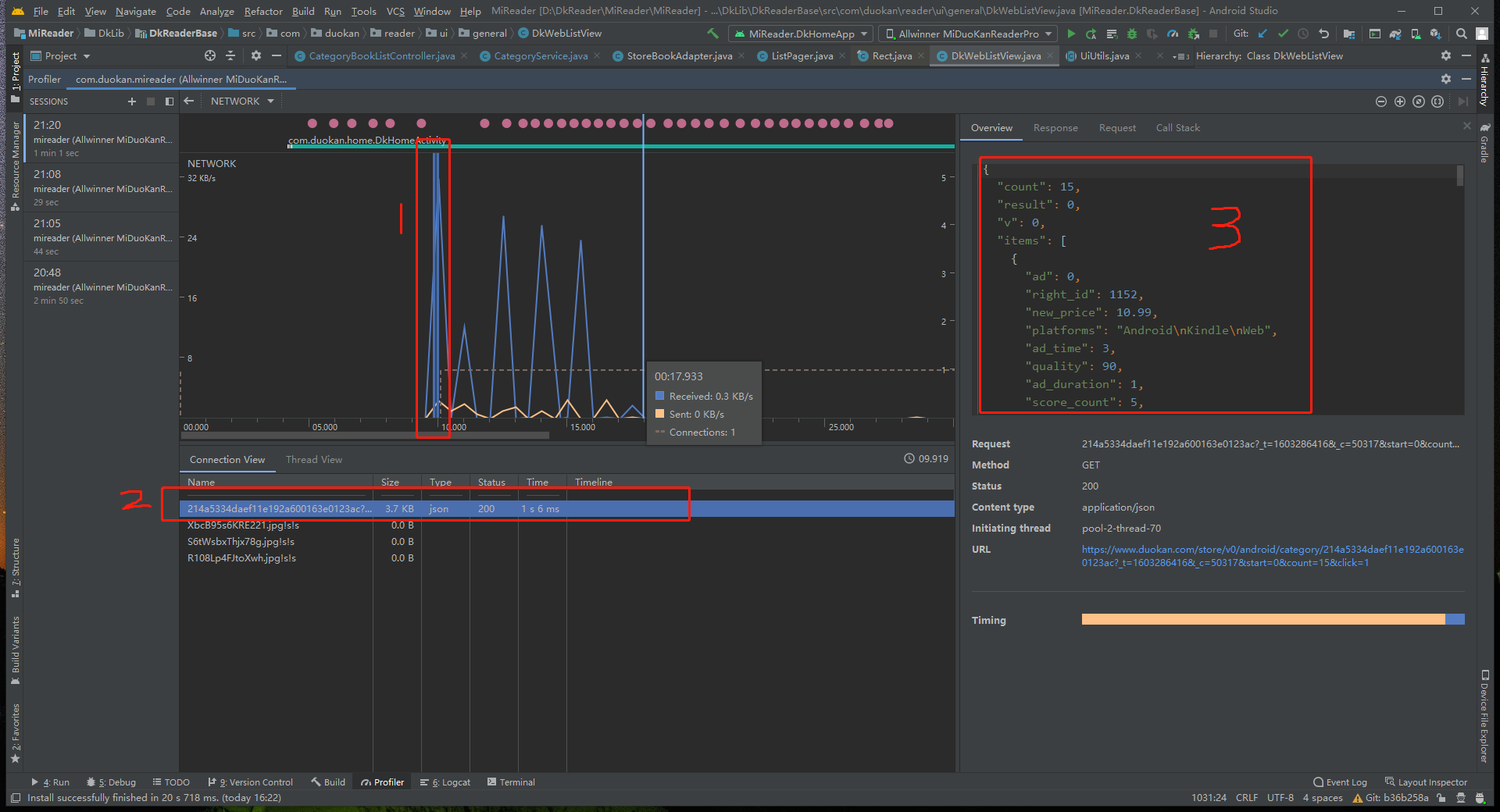
Task: Toggle the Device File Explorer window
Action: 1484,716
